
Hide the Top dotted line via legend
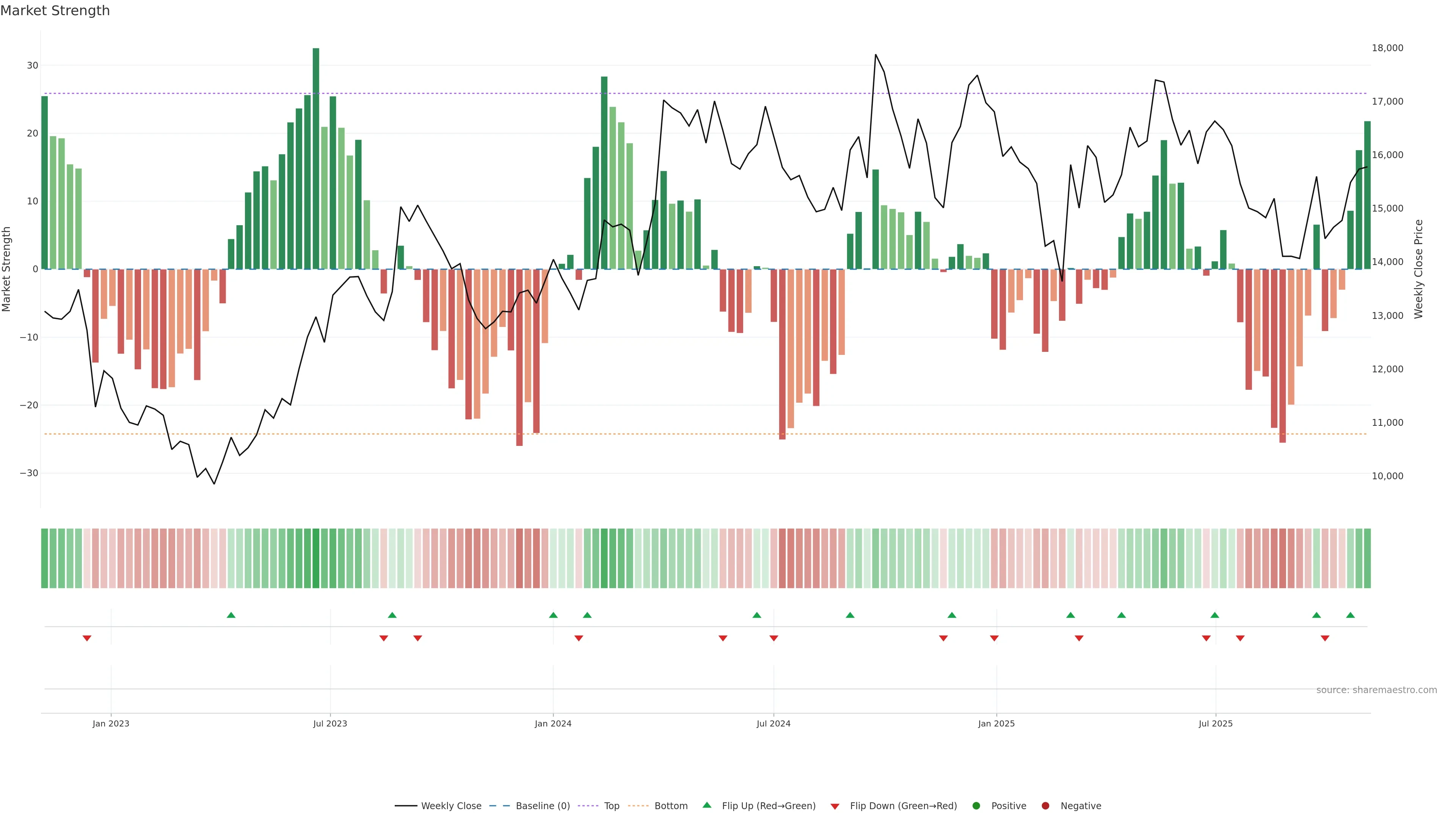click(611, 806)
